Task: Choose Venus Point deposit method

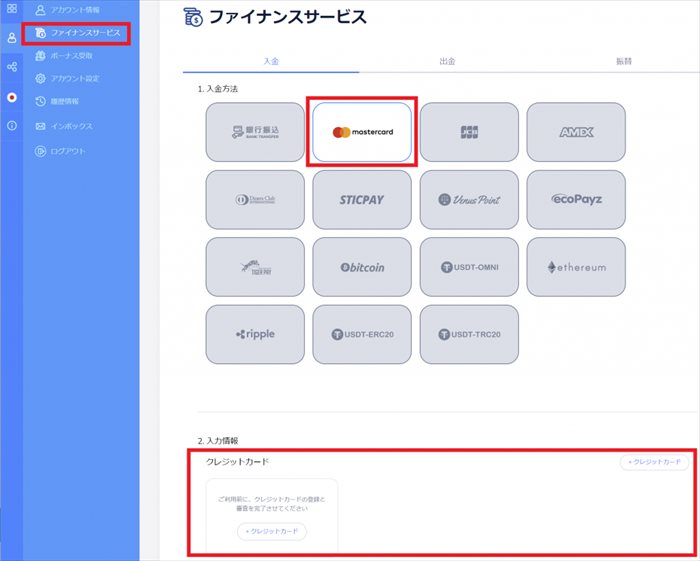Action: point(469,199)
